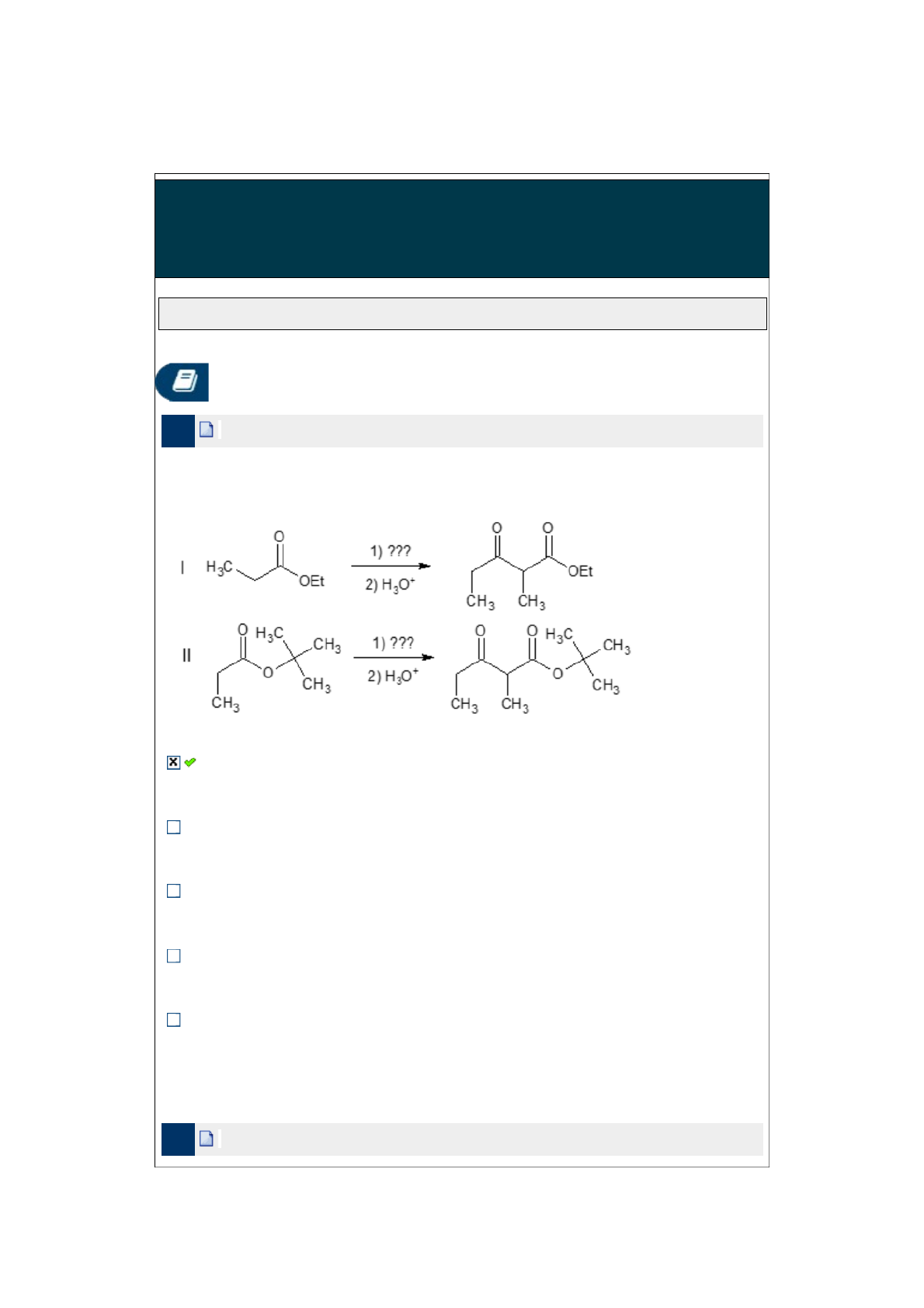The height and width of the screenshot is (1308, 924).
Task: Tick the fourth answer checkbox
Action: tap(174, 956)
